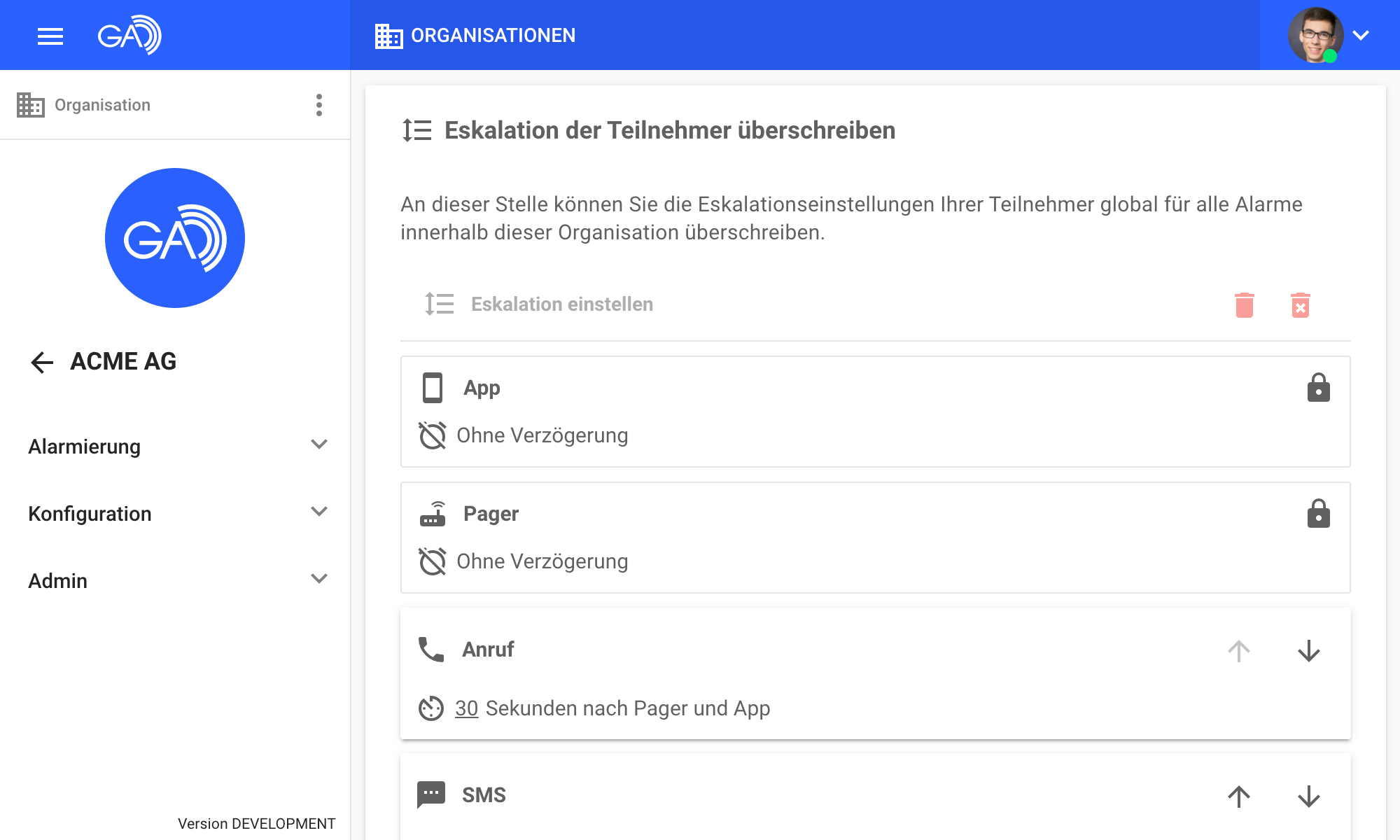Move SMS down with arrow
This screenshot has height=840, width=1400.
(x=1308, y=796)
